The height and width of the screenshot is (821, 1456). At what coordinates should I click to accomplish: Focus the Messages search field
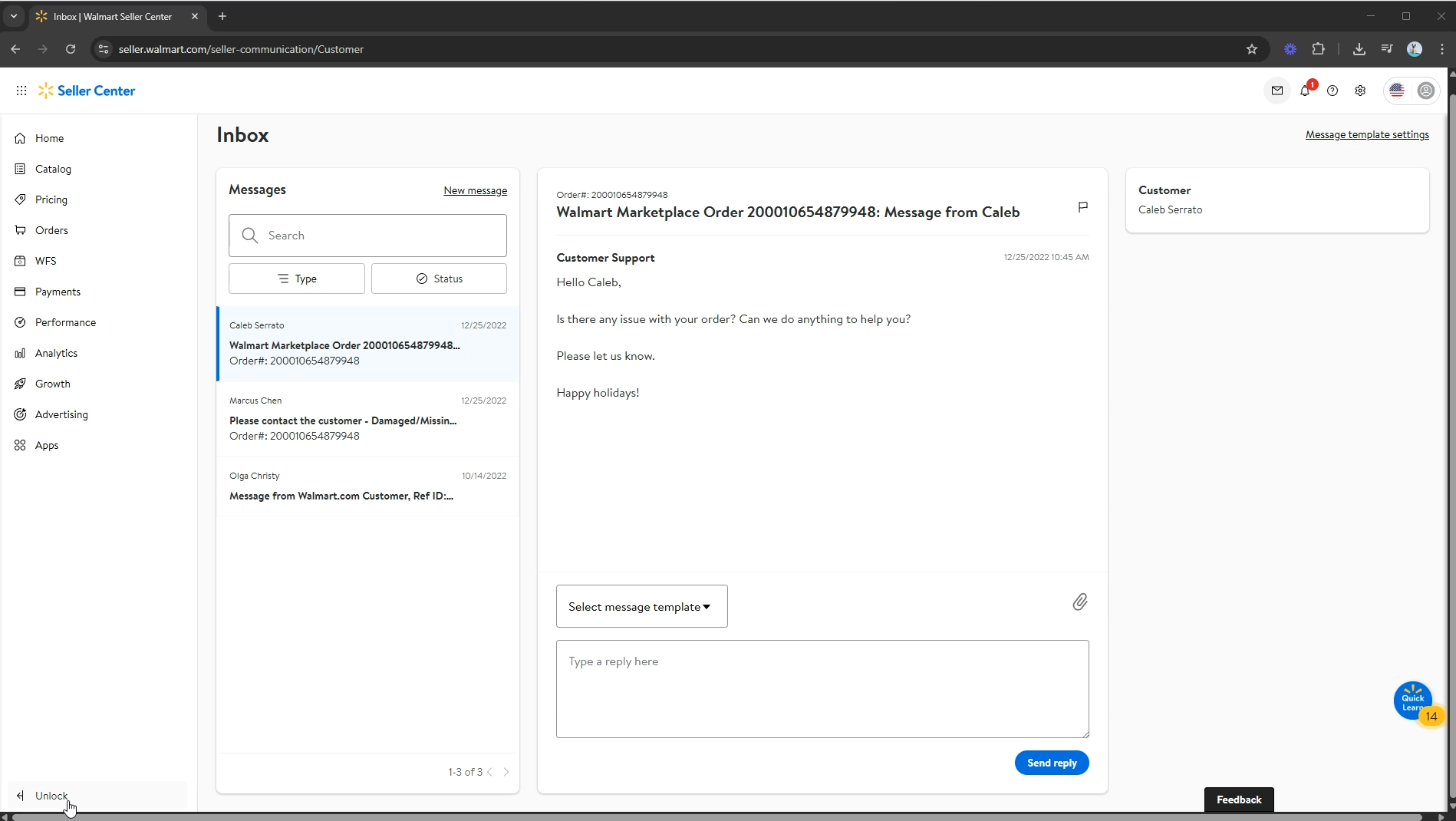(x=367, y=236)
